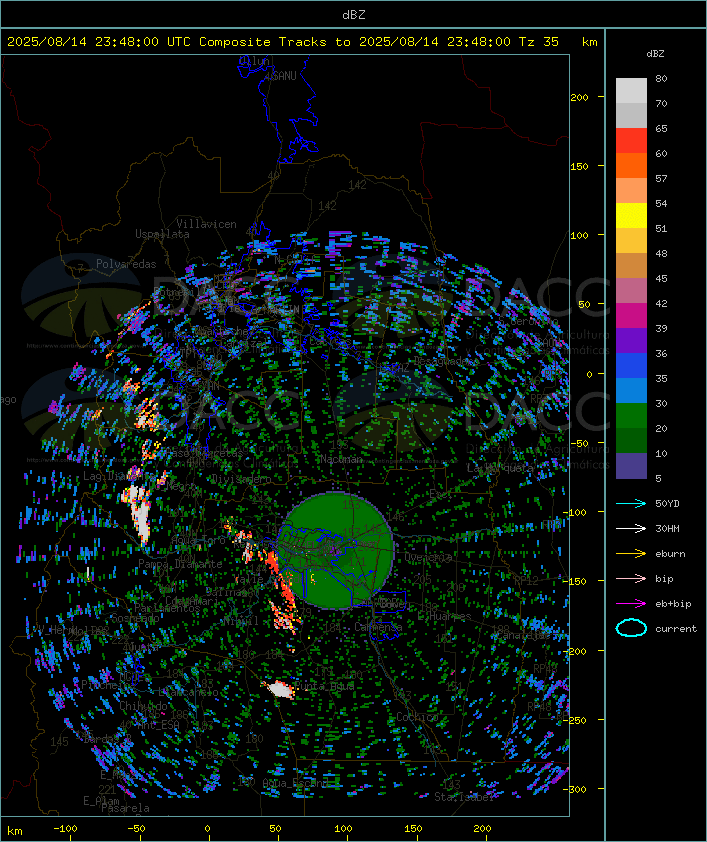Image resolution: width=707 pixels, height=842 pixels.
Task: Click the 80 value on the color scale
Action: click(661, 78)
